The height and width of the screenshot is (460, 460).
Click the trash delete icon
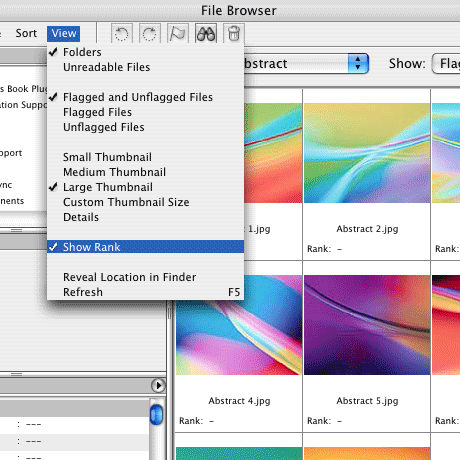point(234,33)
